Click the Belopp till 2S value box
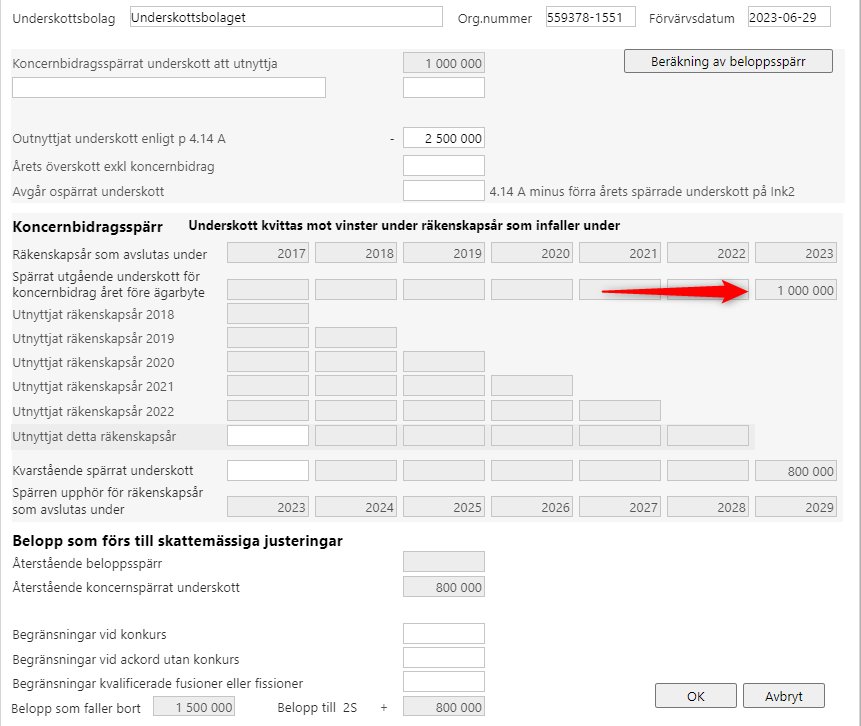This screenshot has width=861, height=726. point(444,707)
